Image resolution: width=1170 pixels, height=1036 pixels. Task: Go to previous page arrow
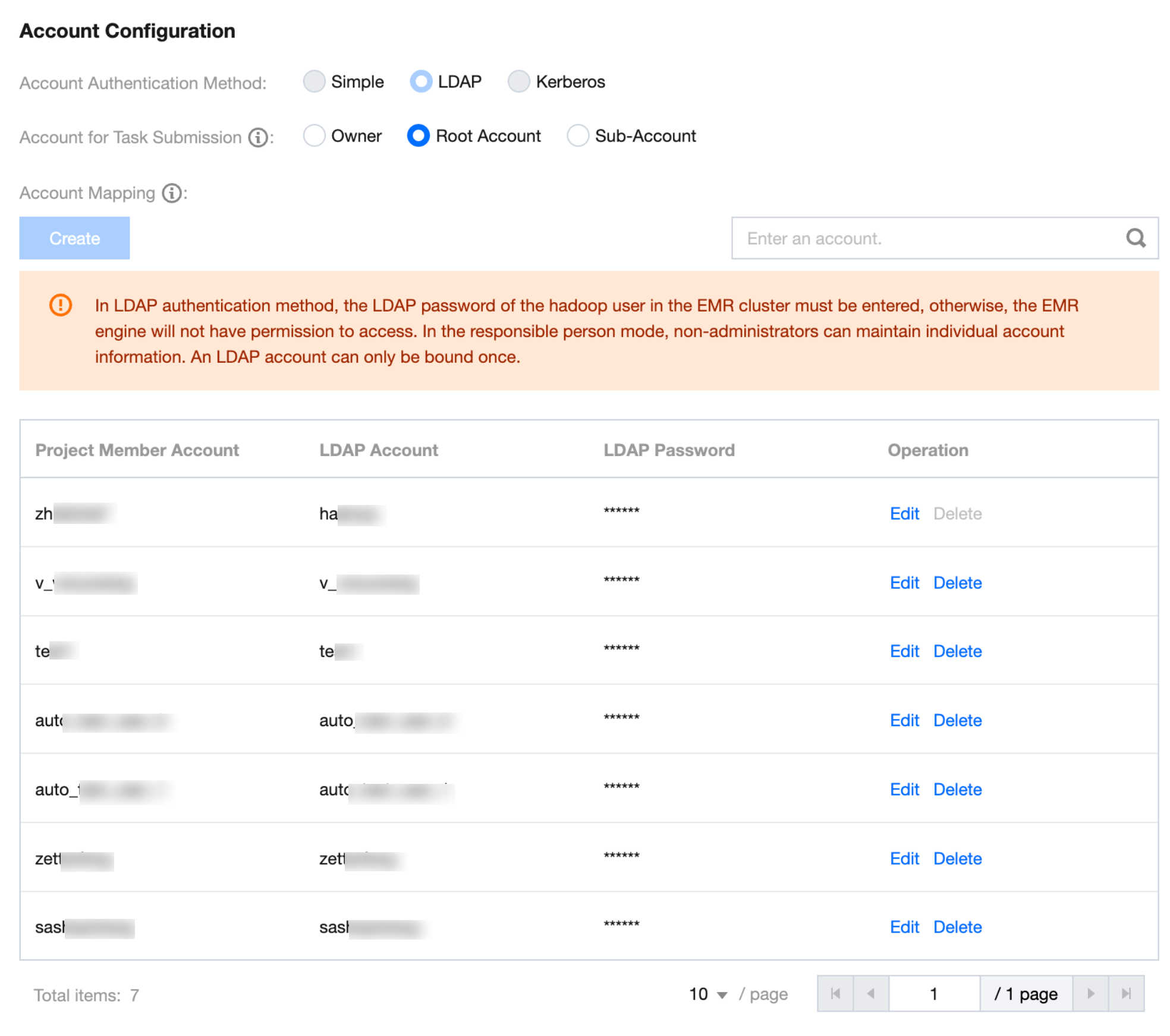(870, 993)
